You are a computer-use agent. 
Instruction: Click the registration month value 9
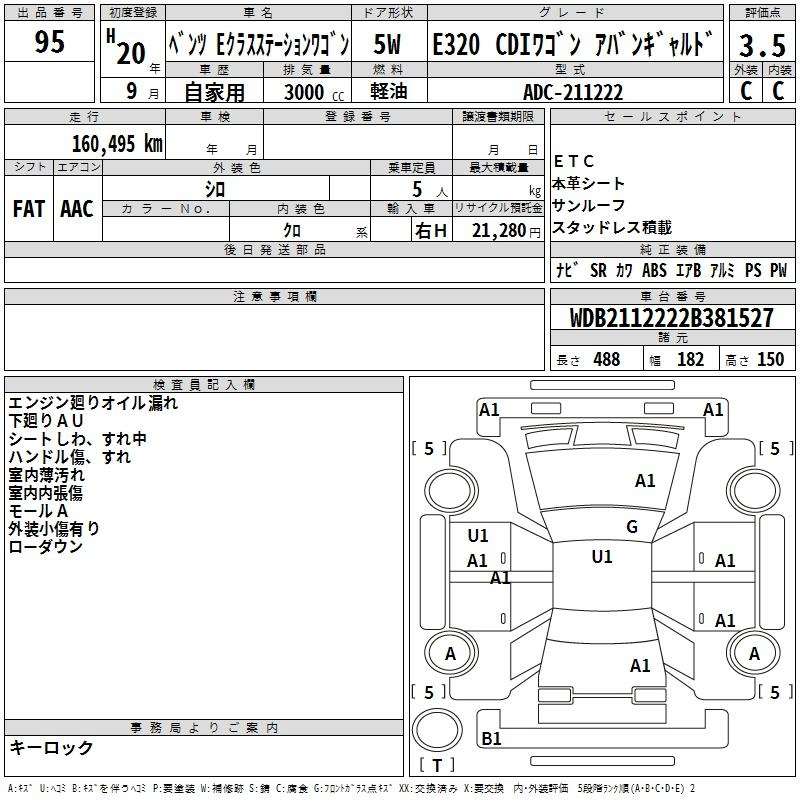132,91
